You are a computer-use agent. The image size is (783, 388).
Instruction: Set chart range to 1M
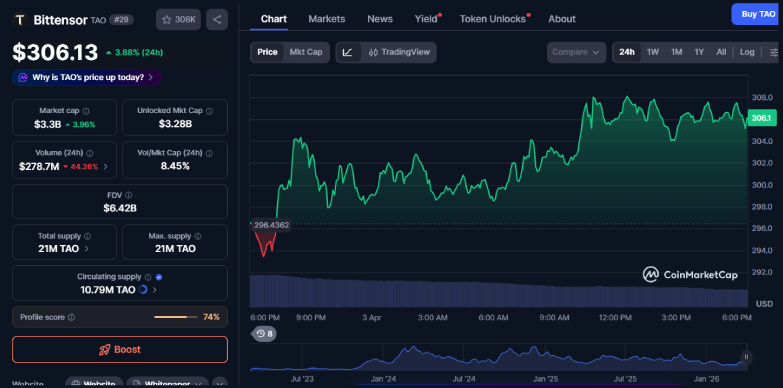pos(676,52)
